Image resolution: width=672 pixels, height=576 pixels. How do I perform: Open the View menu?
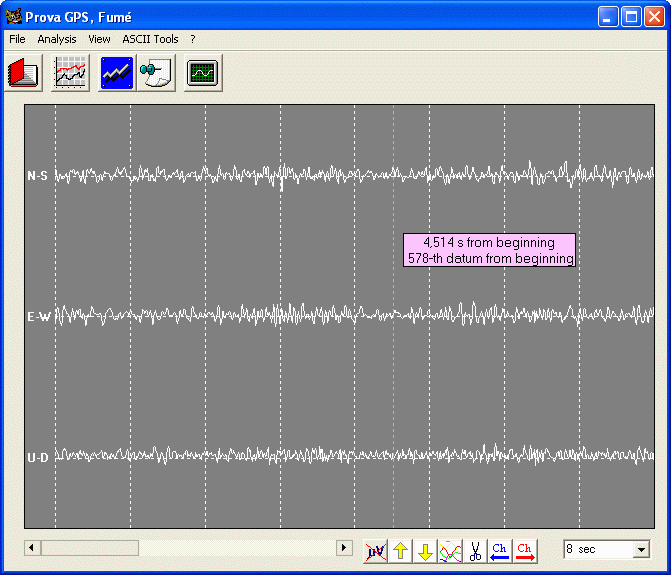click(99, 39)
